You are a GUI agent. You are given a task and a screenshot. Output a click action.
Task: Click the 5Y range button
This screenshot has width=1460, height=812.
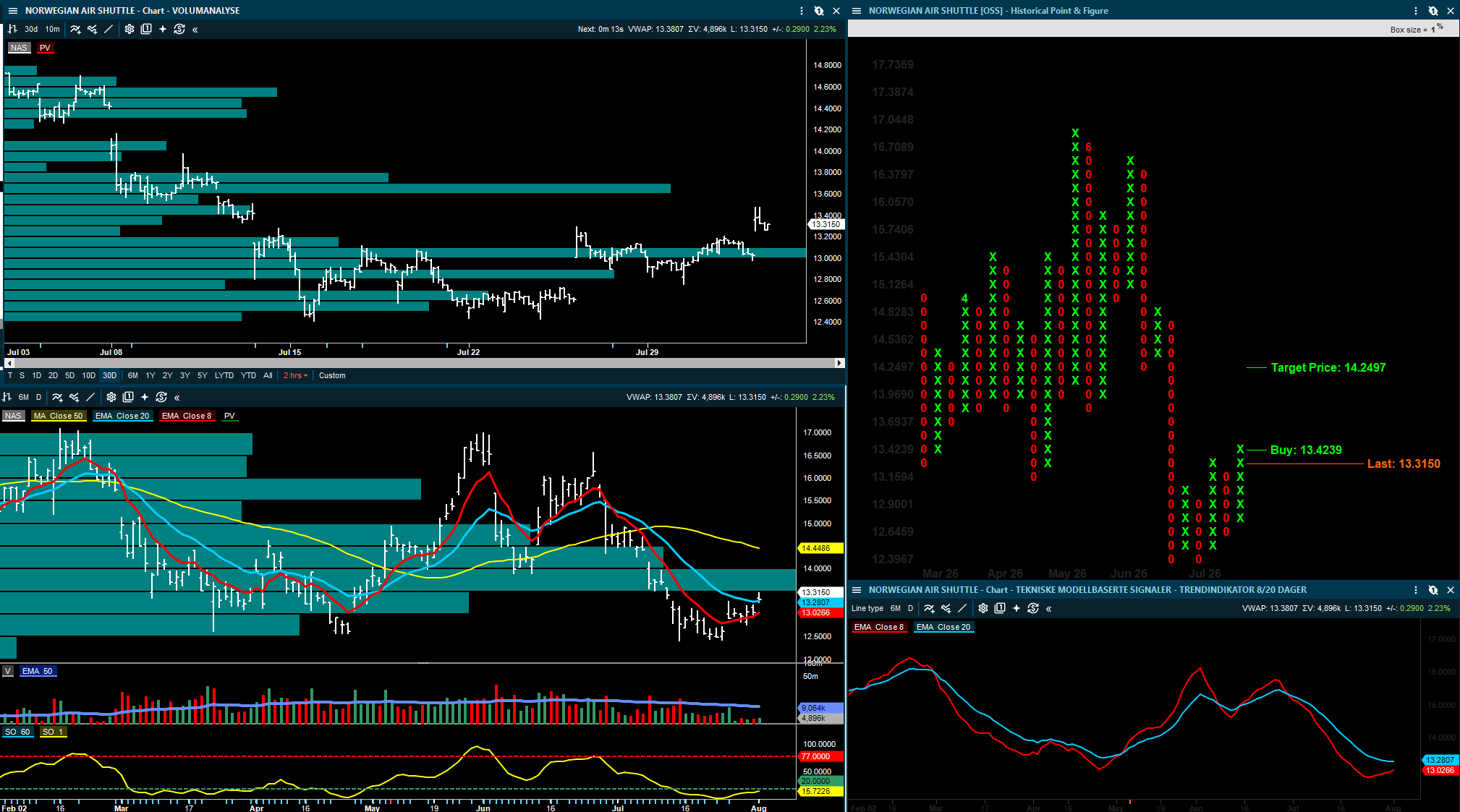pyautogui.click(x=203, y=375)
